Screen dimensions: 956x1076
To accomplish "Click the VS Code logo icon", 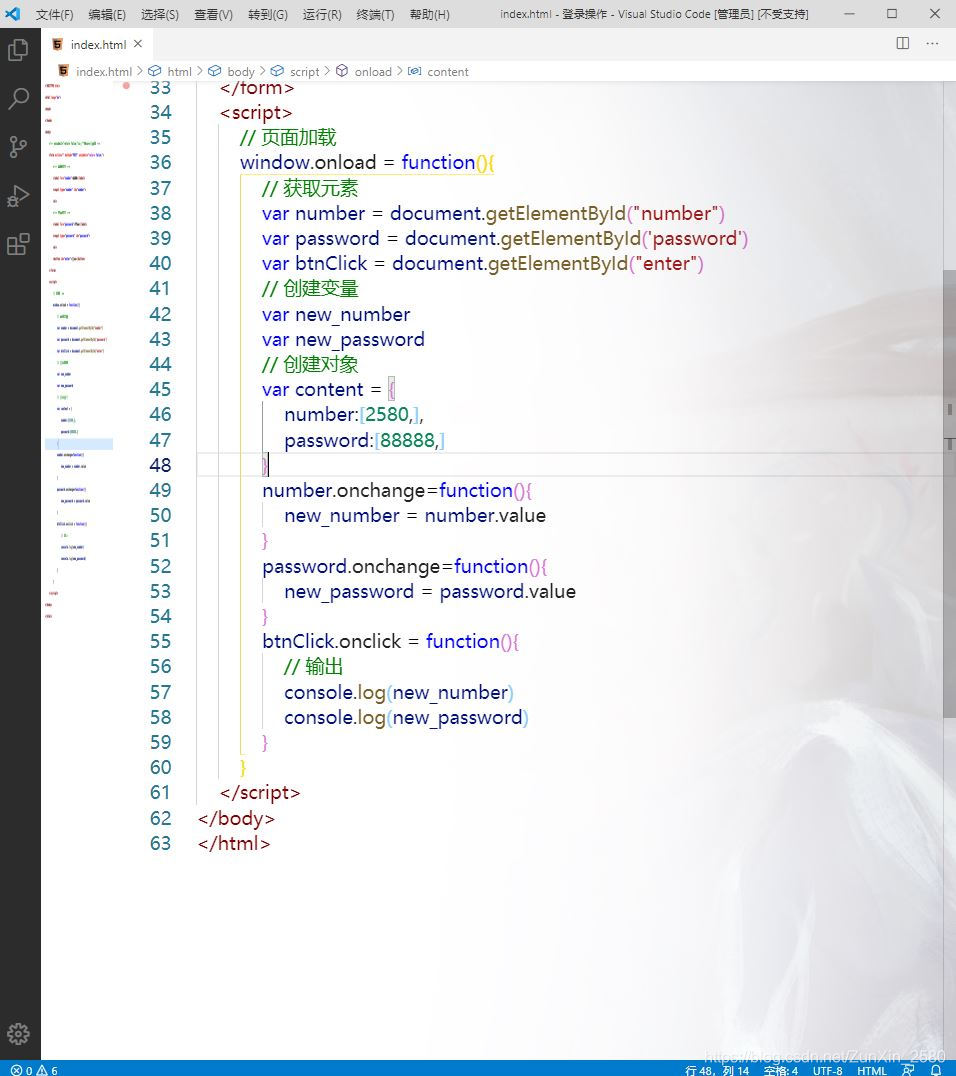I will coord(13,14).
